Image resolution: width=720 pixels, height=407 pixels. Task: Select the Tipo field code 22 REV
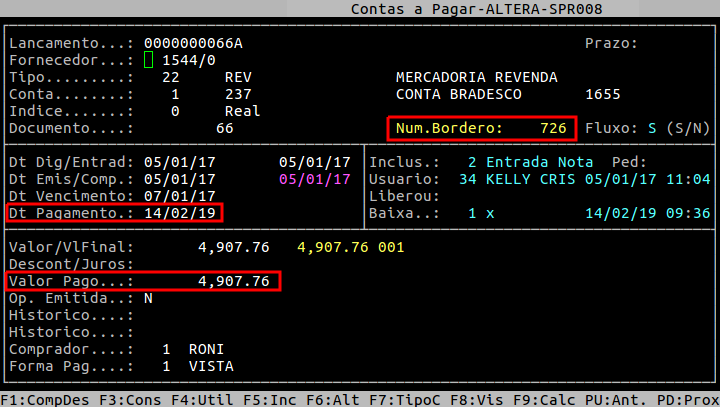pyautogui.click(x=200, y=77)
